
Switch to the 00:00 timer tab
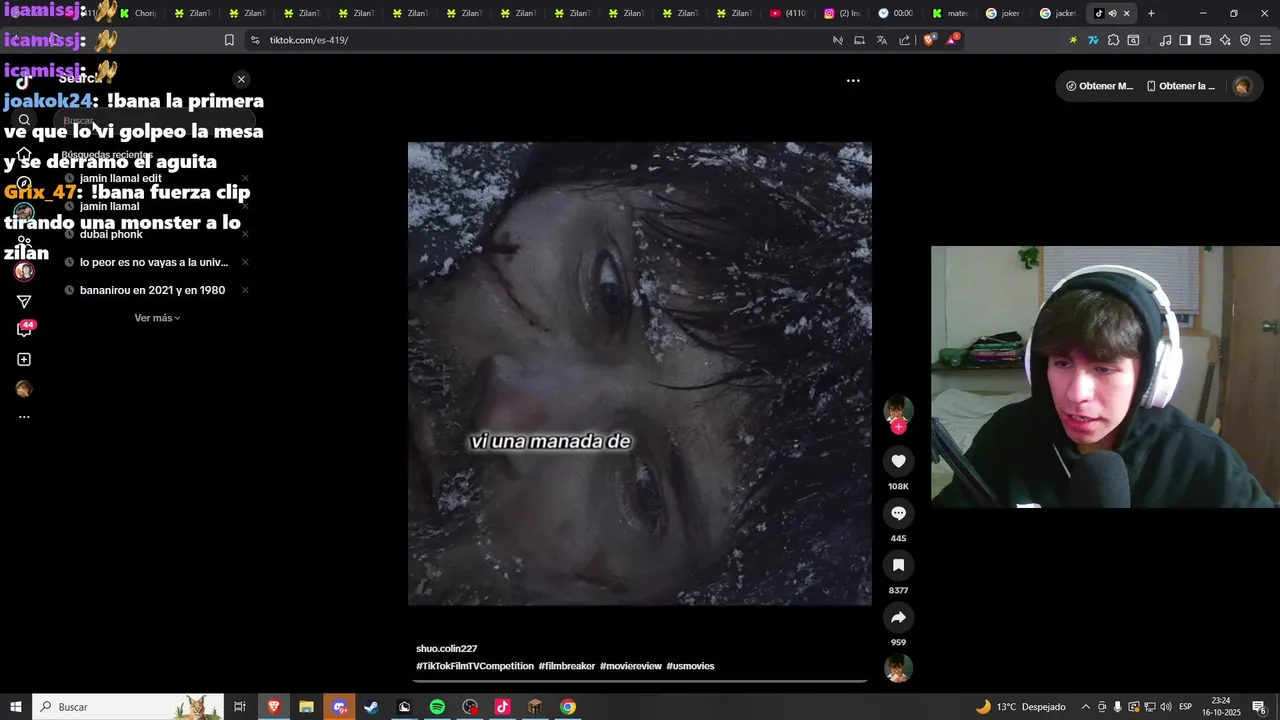(896, 13)
